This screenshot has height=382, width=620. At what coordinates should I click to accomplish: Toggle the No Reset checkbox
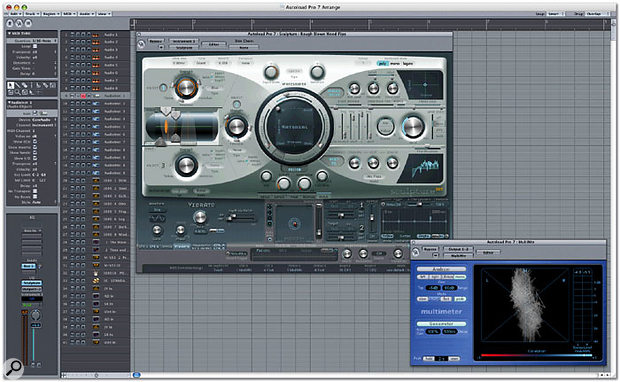click(x=35, y=197)
